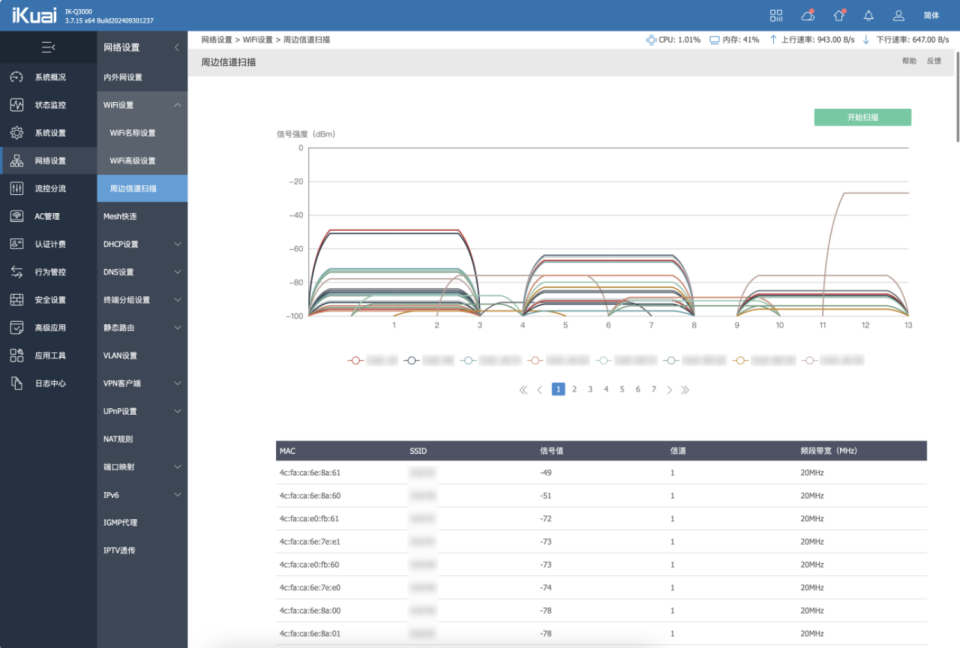Collapse the WiFi设置 submenu

[177, 105]
